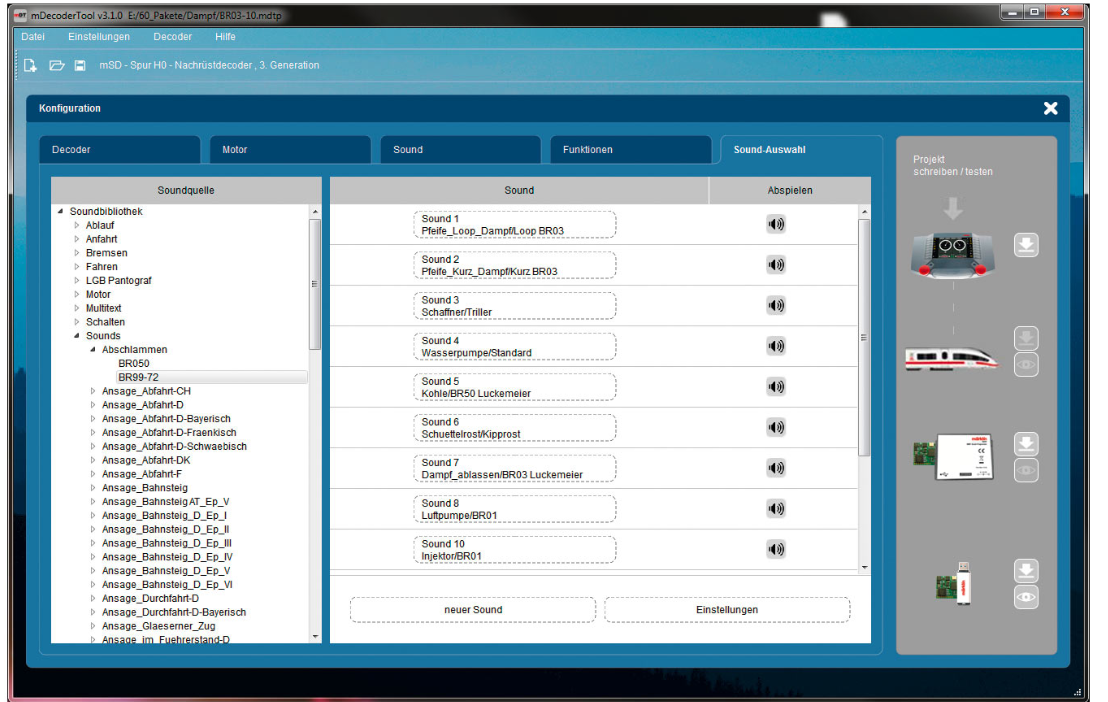The image size is (1108, 702).
Task: Click the sound list vertical scrollbar thumb
Action: click(x=864, y=335)
